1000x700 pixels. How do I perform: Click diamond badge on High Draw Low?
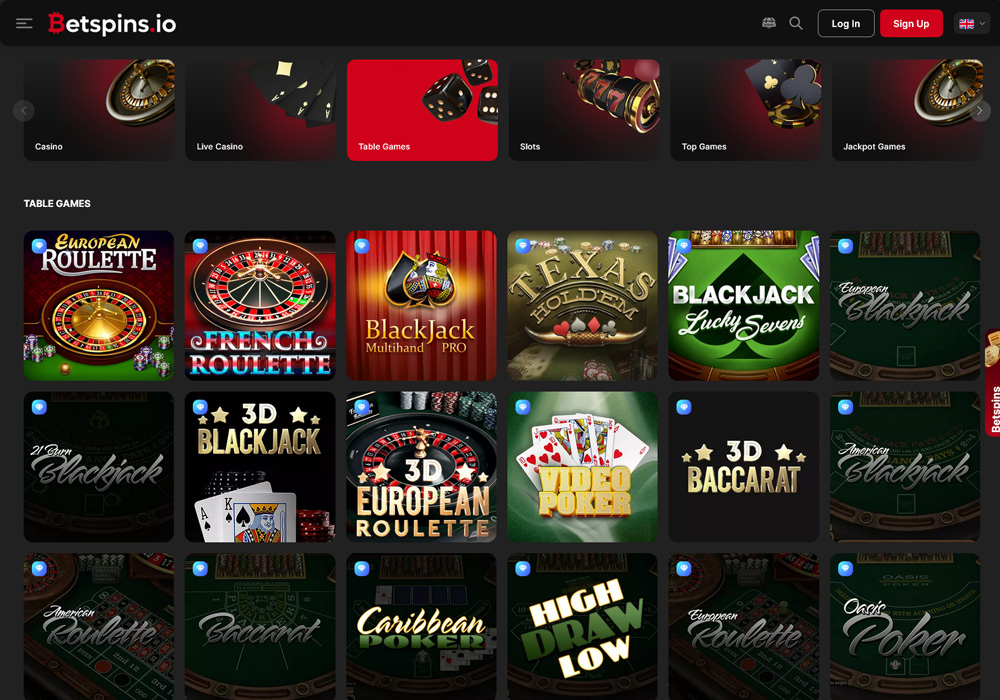523,568
